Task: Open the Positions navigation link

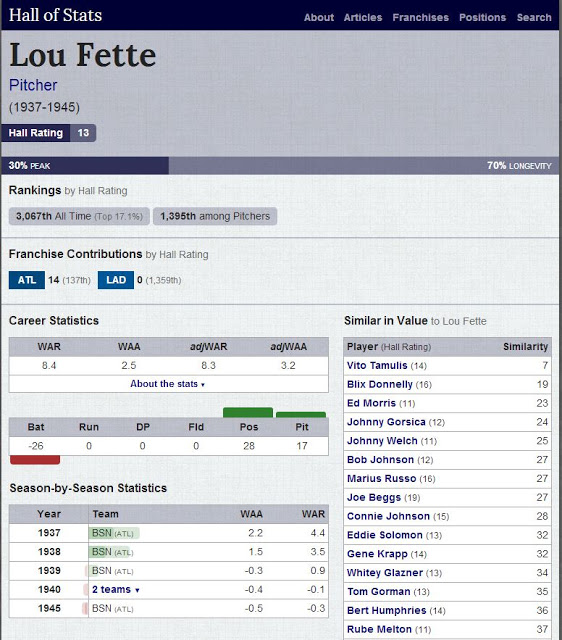Action: click(482, 18)
